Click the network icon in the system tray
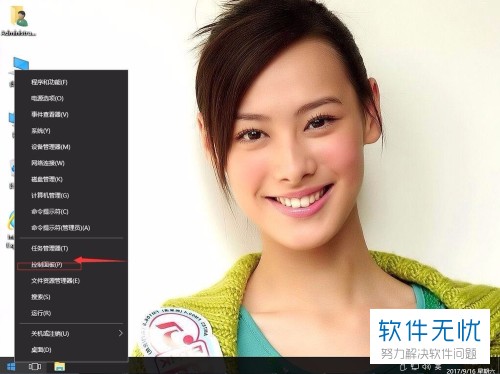This screenshot has width=500, height=374. [415, 367]
